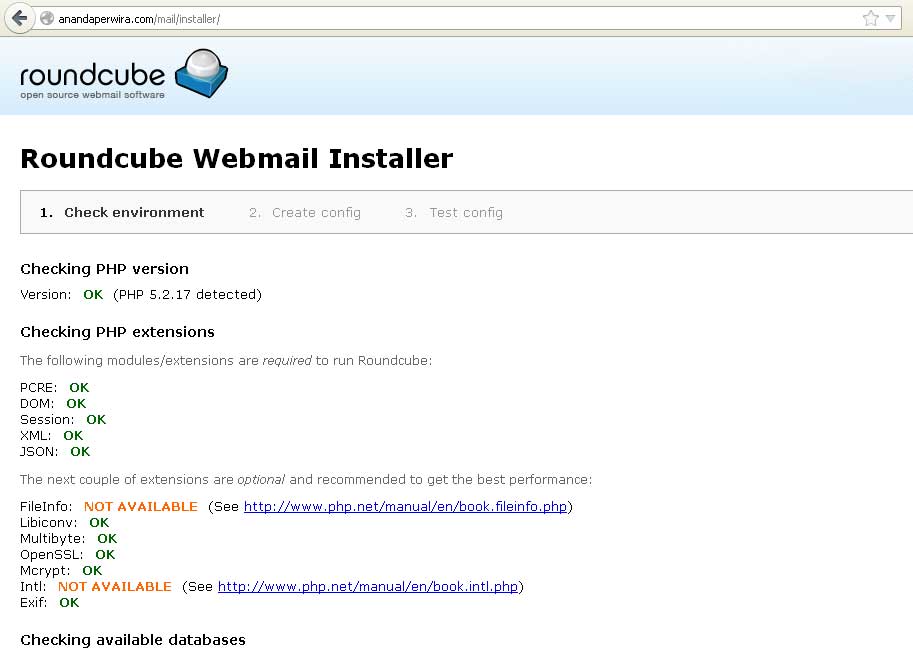Click the OK status next to Multibyte
This screenshot has height=663, width=913.
coord(107,538)
